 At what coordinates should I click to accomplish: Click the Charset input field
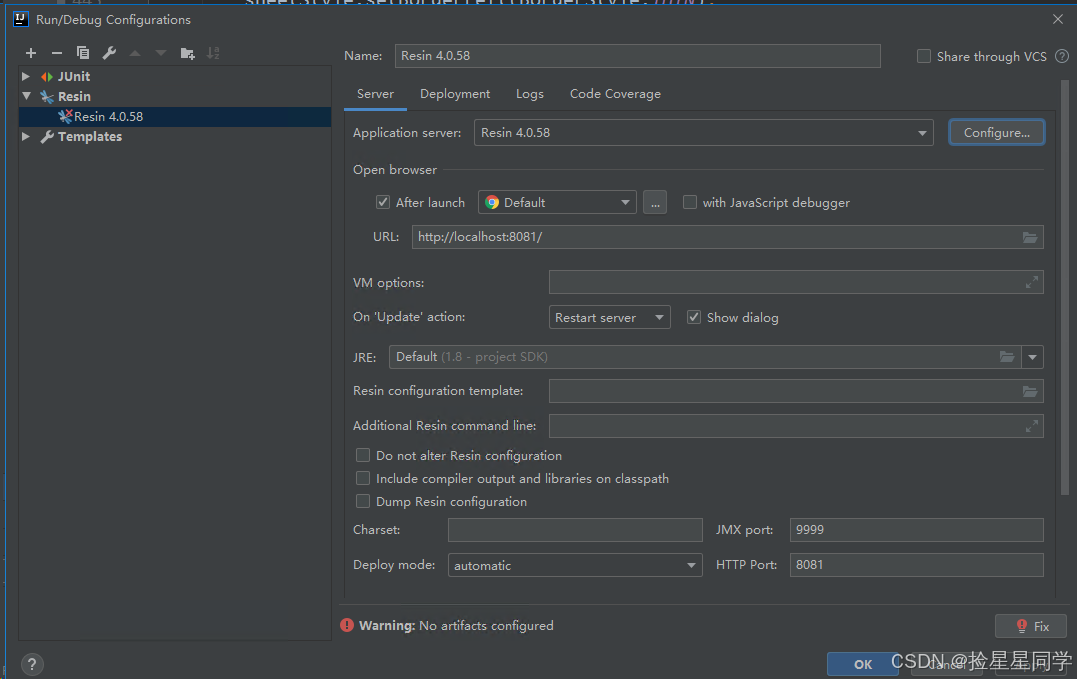[x=575, y=530]
